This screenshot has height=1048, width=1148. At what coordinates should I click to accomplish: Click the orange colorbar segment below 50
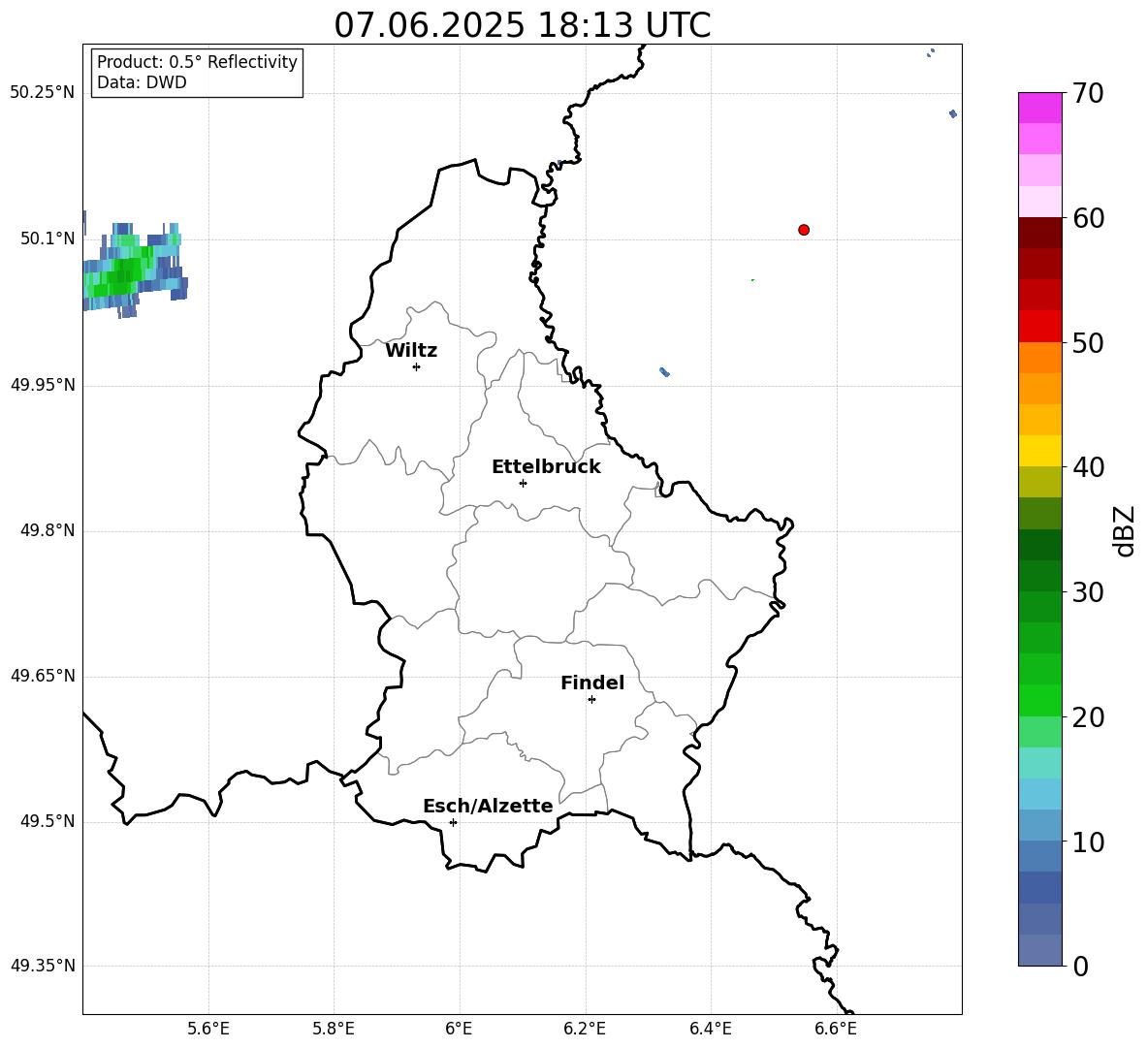click(x=1039, y=358)
